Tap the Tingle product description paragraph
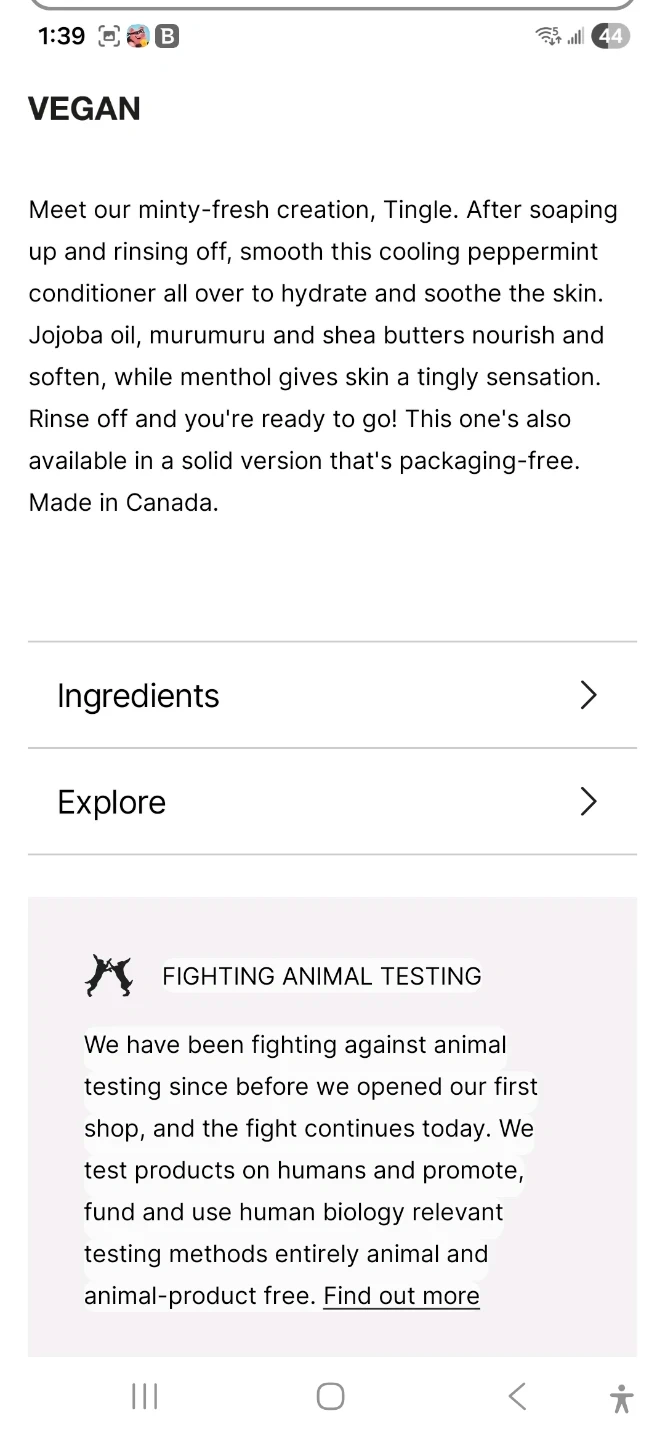This screenshot has width=665, height=1440. [323, 356]
